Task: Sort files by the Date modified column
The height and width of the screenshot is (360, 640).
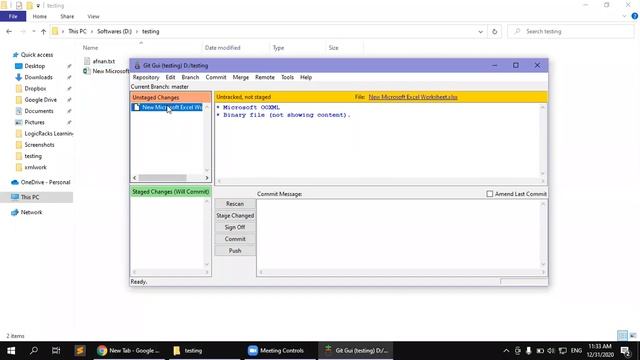Action: (222, 48)
